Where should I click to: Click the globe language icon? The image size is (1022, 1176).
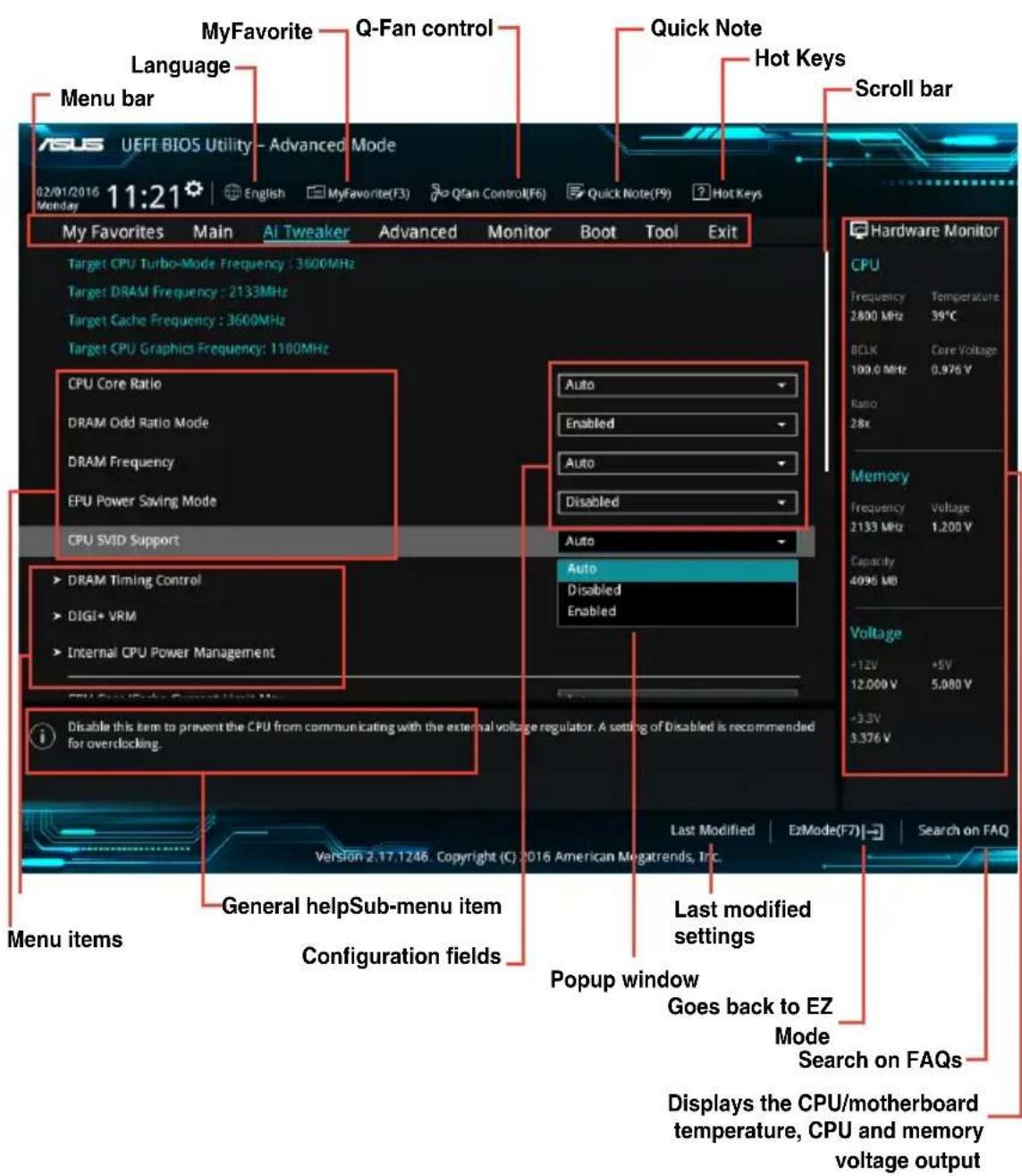point(232,192)
